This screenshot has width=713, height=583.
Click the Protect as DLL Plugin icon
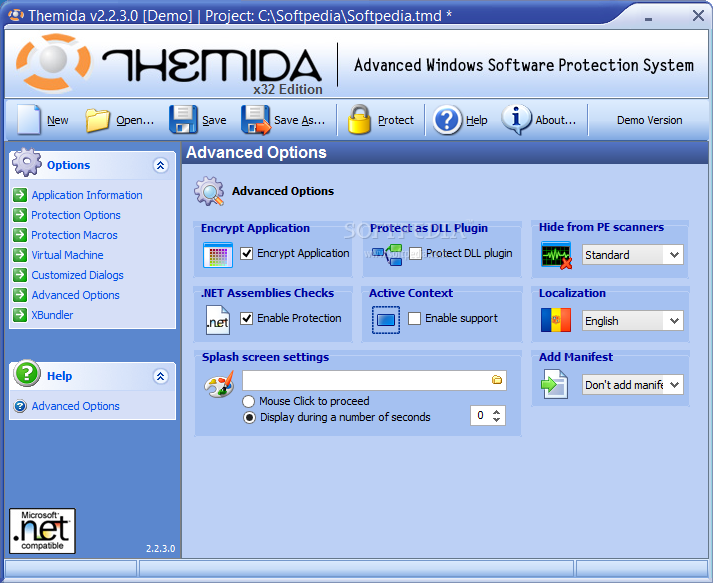387,255
